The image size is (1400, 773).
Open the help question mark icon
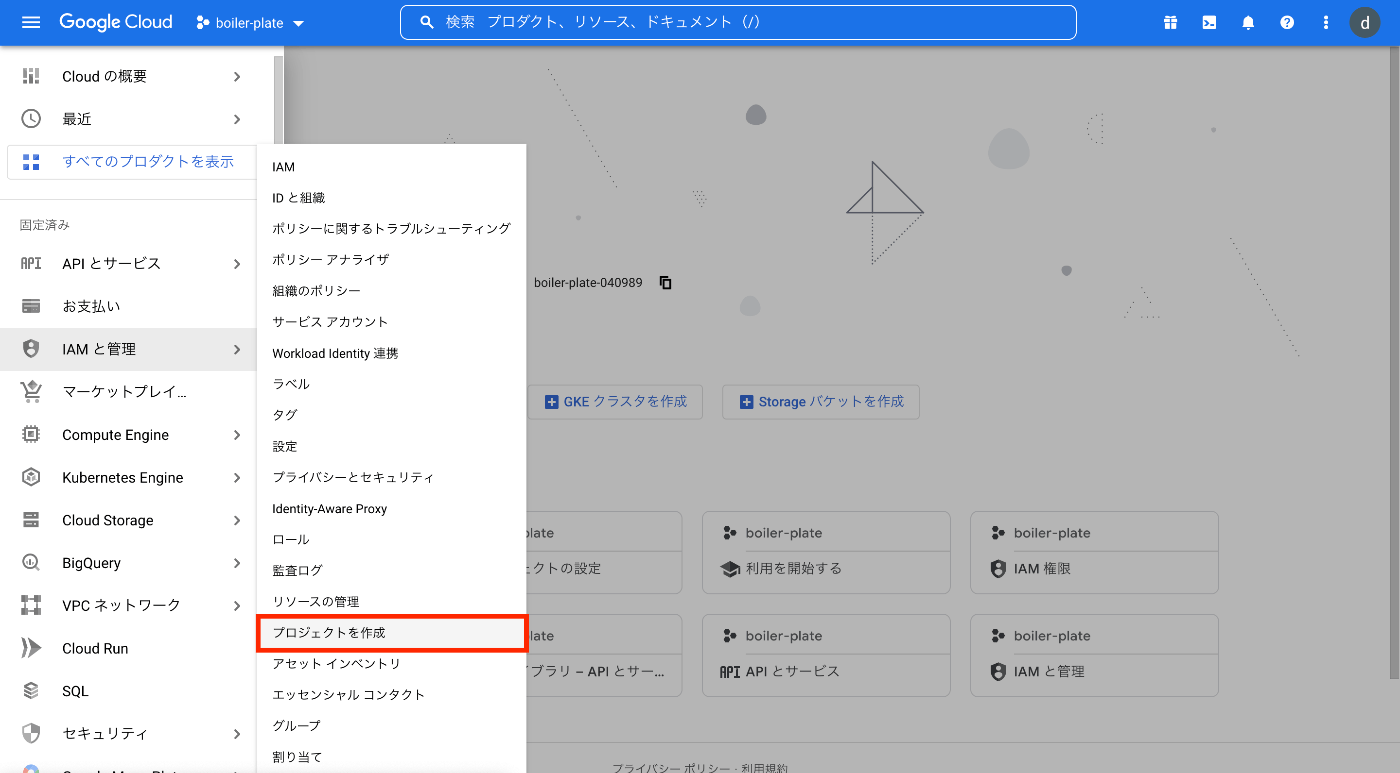[1287, 22]
